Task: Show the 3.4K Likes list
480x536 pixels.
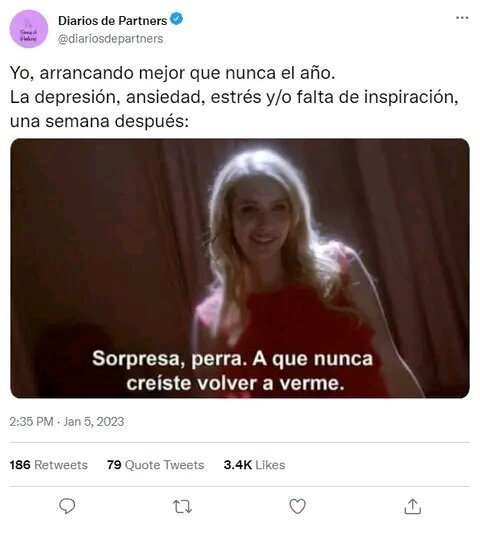Action: [x=254, y=465]
